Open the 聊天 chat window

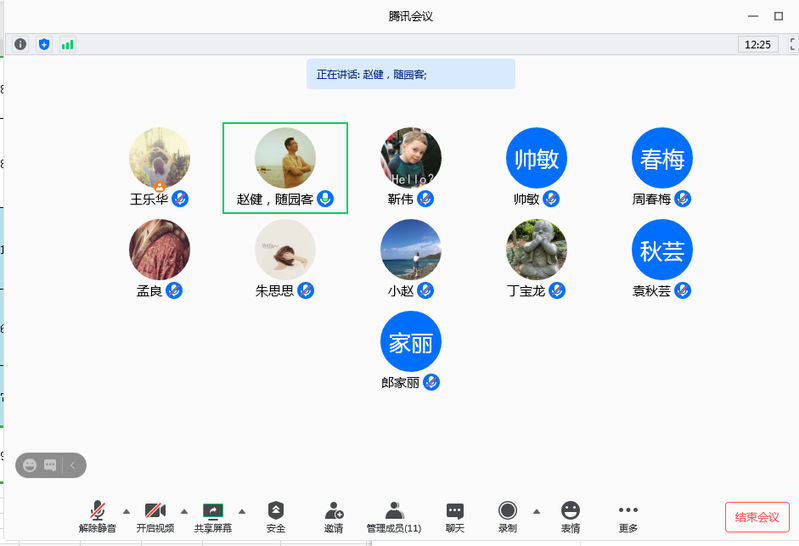coord(455,516)
